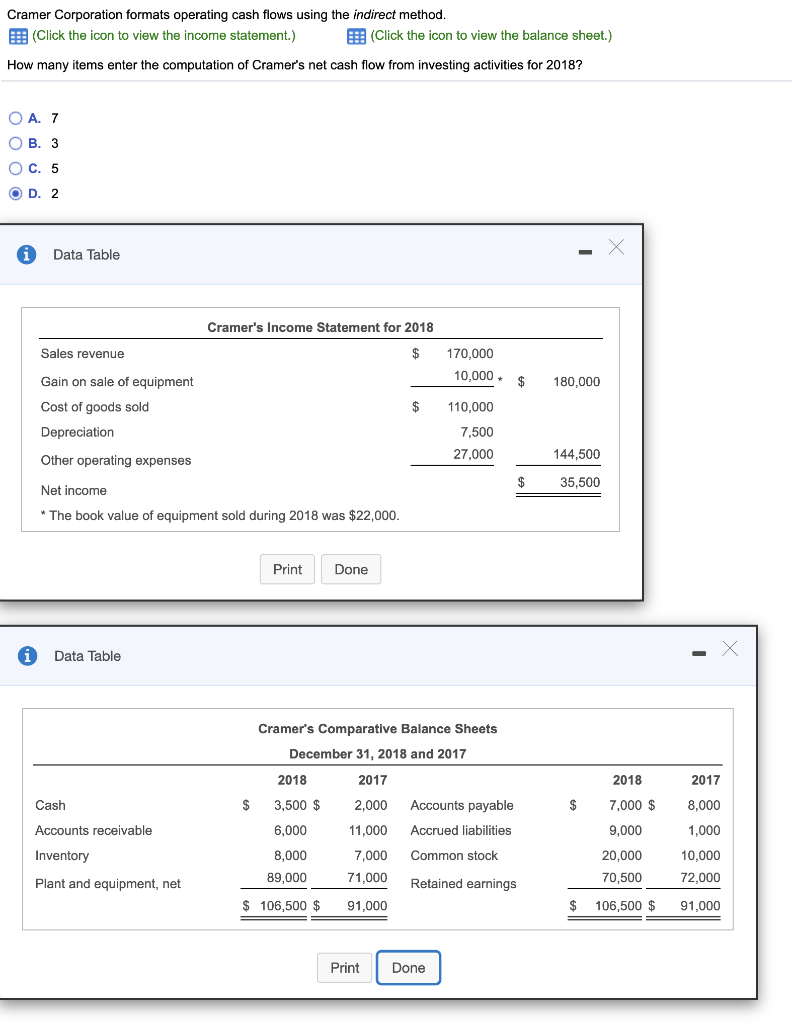The width and height of the screenshot is (792, 1024).
Task: Click the info icon on the income statement Data Table
Action: (x=27, y=254)
